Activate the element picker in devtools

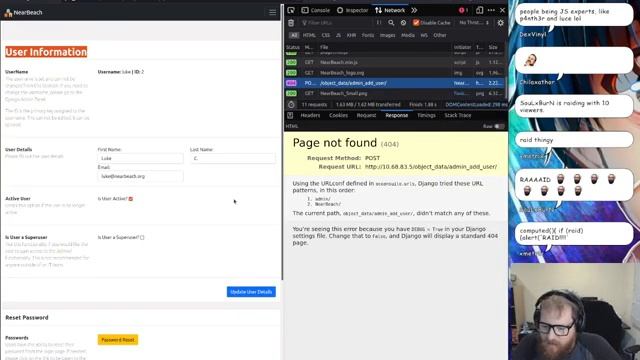(x=291, y=10)
